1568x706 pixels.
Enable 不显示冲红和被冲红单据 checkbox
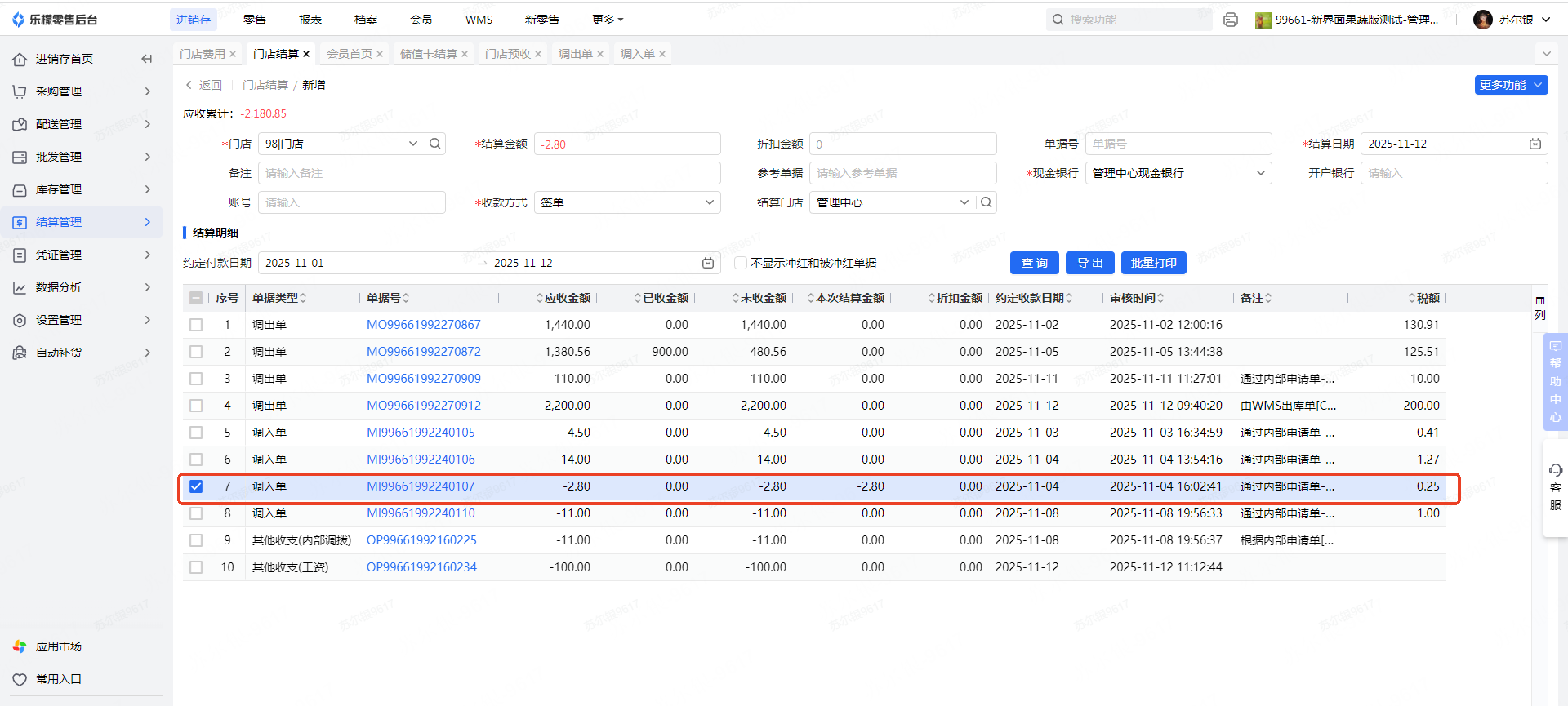coord(741,263)
